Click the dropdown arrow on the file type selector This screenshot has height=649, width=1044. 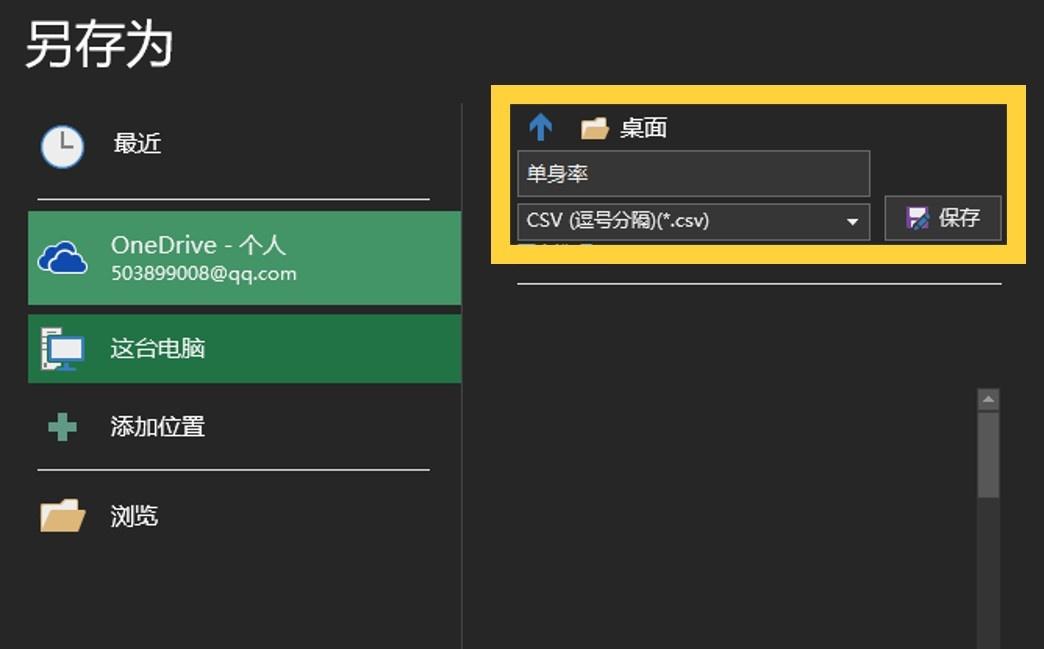pyautogui.click(x=853, y=221)
